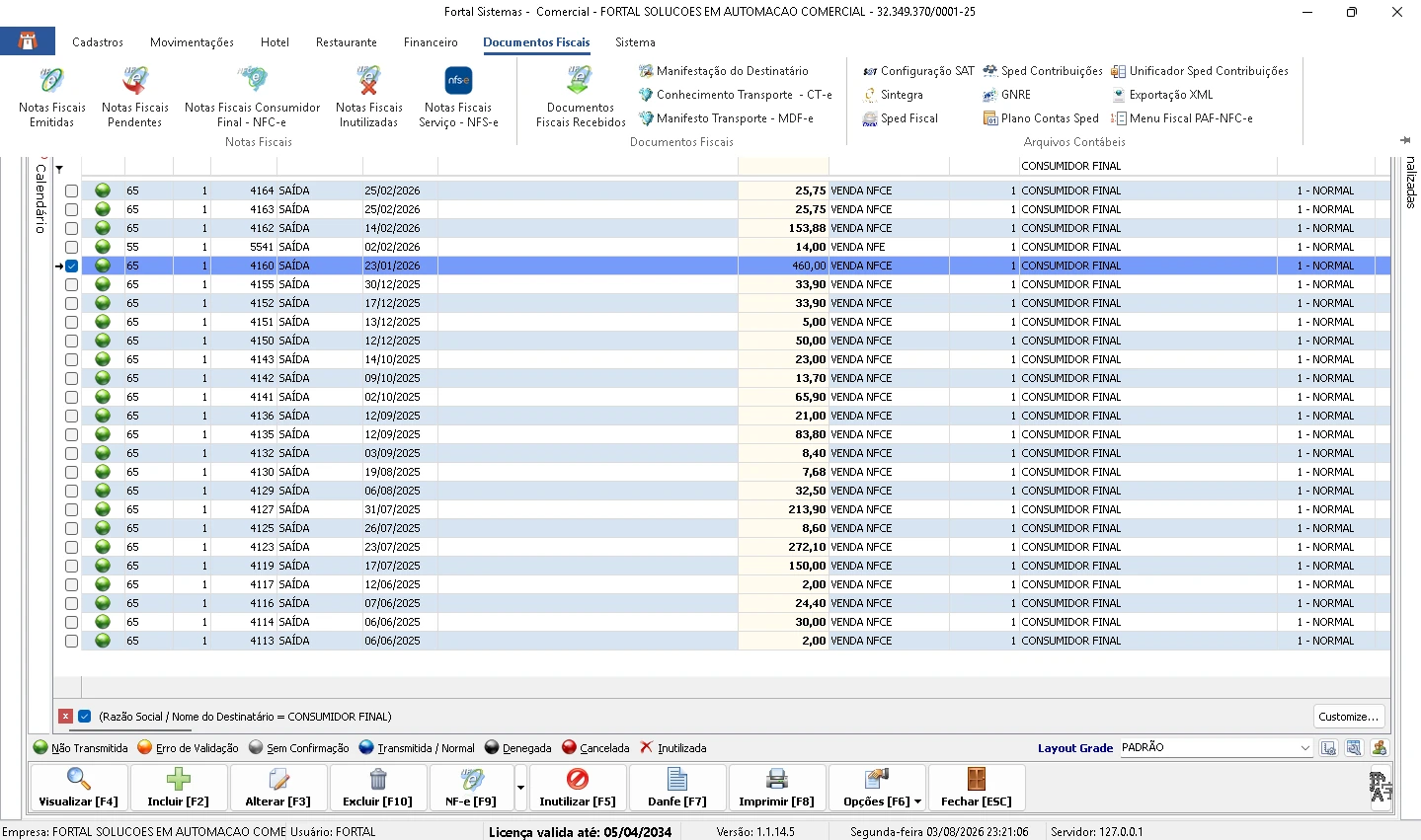Open Menu Fiscal PAF-NFC-e
The height and width of the screenshot is (840, 1421).
pyautogui.click(x=1182, y=118)
